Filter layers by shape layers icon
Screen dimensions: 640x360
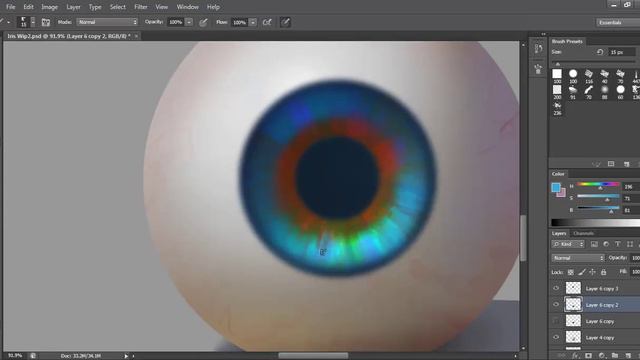point(630,244)
